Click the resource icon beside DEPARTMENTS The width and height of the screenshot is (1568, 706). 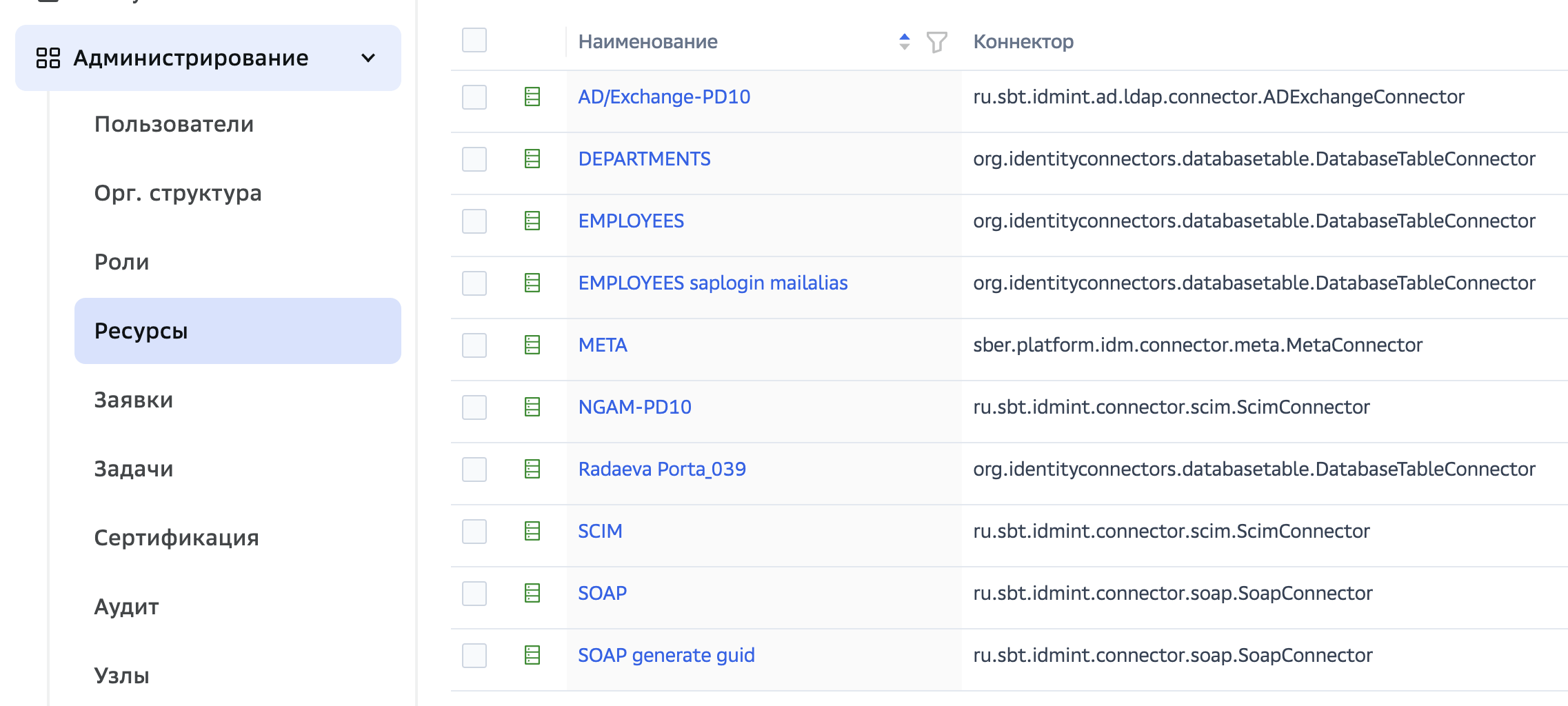(x=532, y=159)
